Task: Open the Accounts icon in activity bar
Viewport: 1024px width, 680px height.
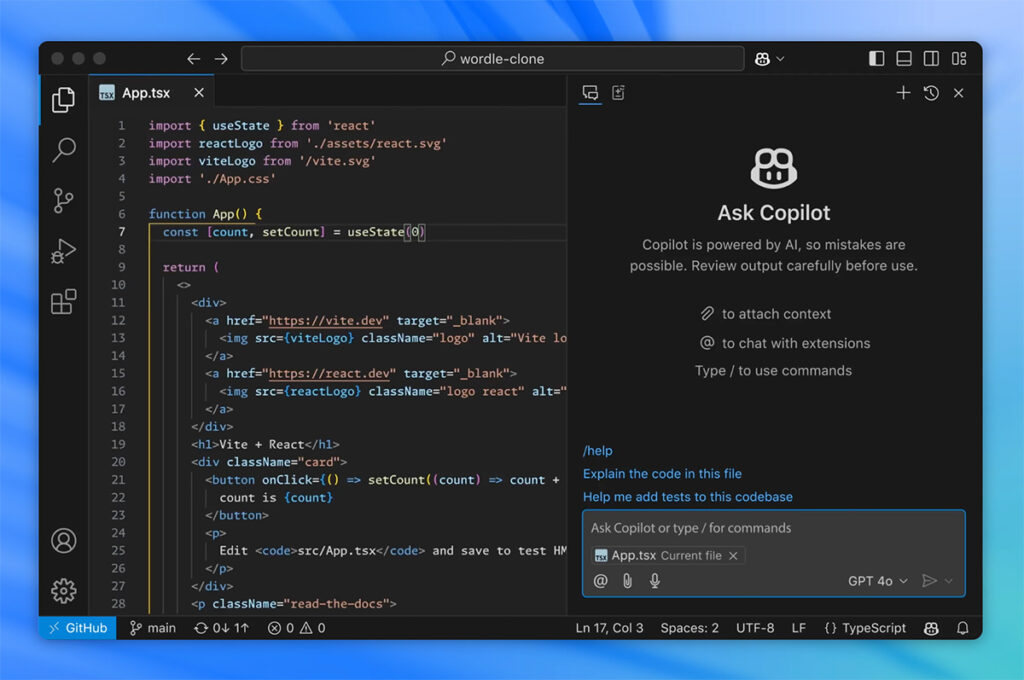Action: coord(63,540)
